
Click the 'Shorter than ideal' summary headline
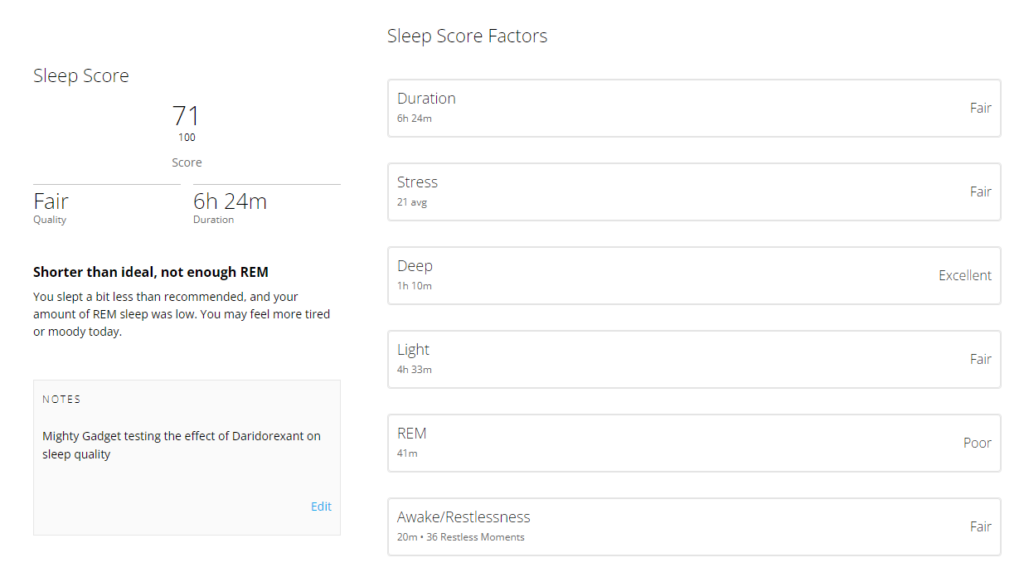150,272
